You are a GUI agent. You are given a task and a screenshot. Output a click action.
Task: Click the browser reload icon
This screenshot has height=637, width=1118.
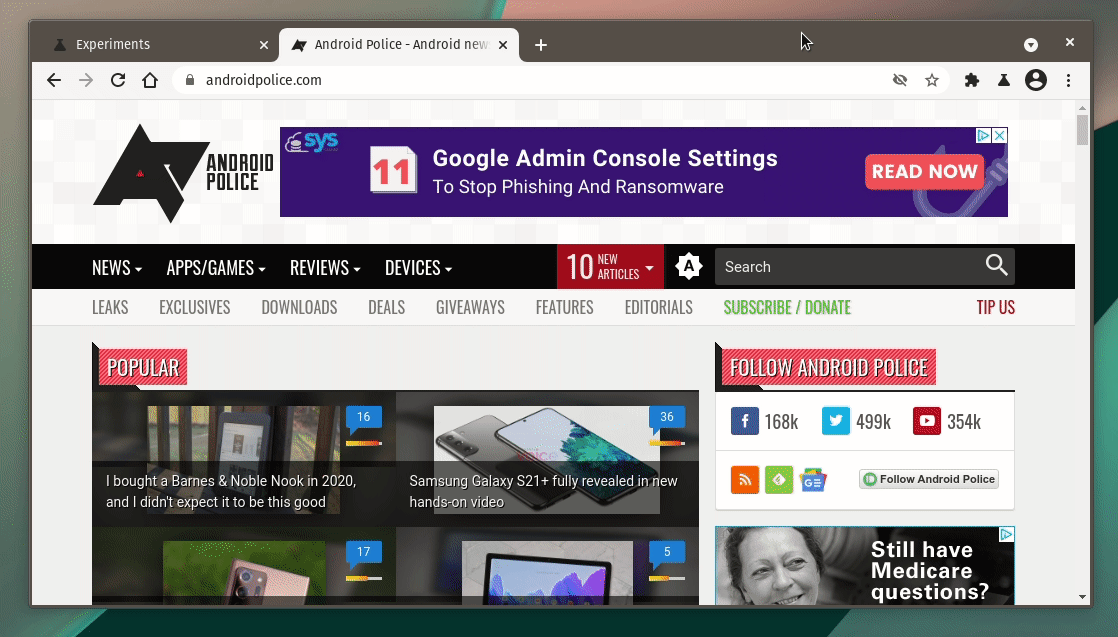[x=118, y=80]
